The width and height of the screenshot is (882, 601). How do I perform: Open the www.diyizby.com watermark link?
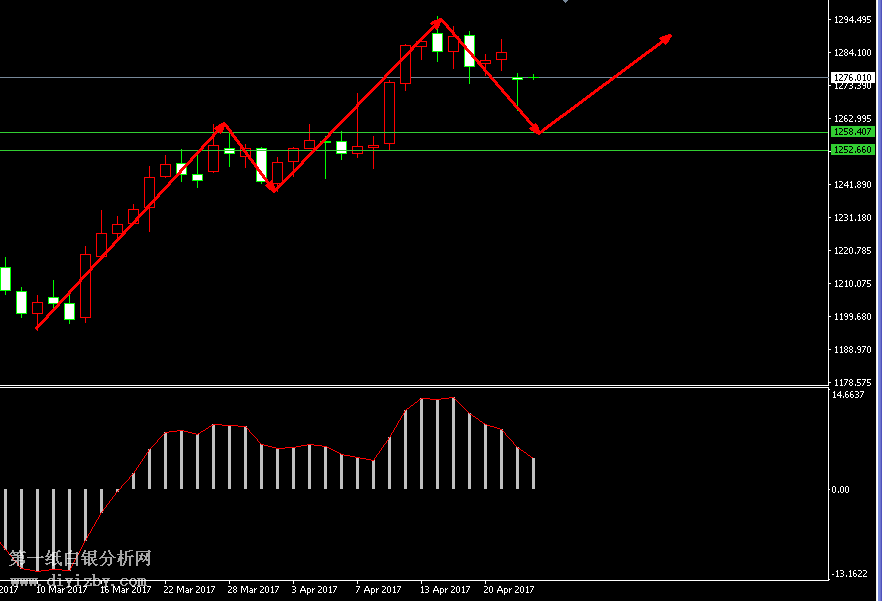[x=78, y=581]
